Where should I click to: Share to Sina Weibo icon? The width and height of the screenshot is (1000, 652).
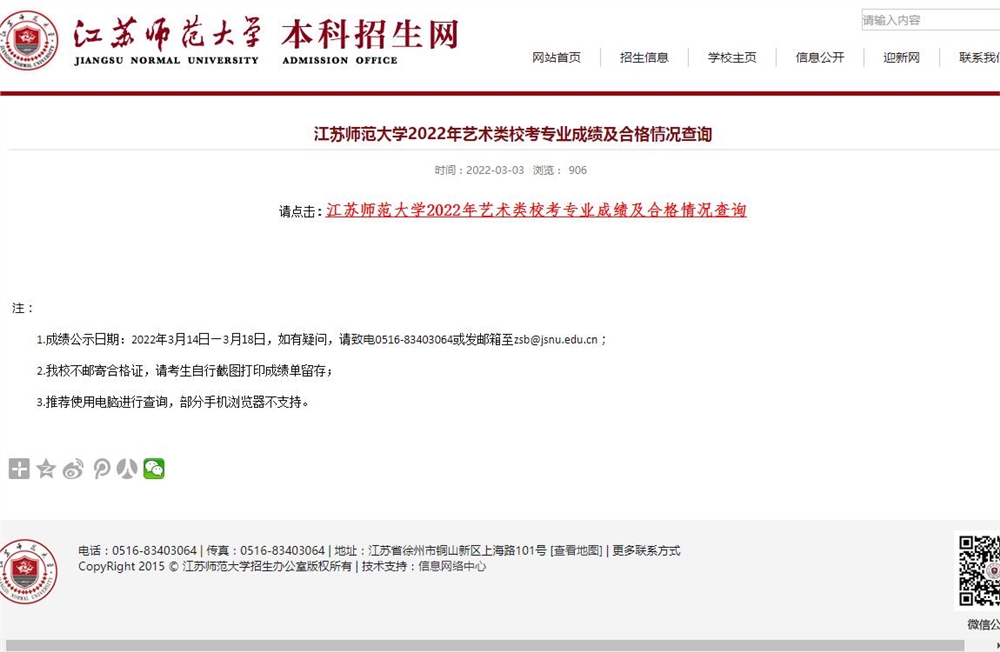[73, 469]
